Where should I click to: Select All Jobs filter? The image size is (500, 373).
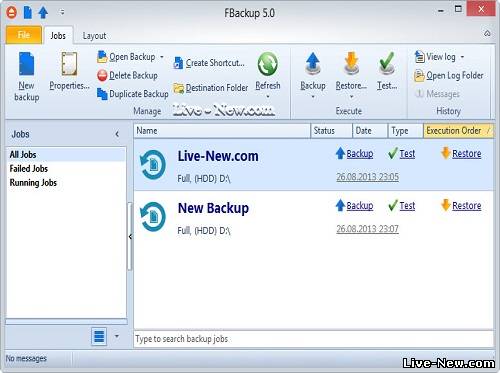pyautogui.click(x=66, y=155)
